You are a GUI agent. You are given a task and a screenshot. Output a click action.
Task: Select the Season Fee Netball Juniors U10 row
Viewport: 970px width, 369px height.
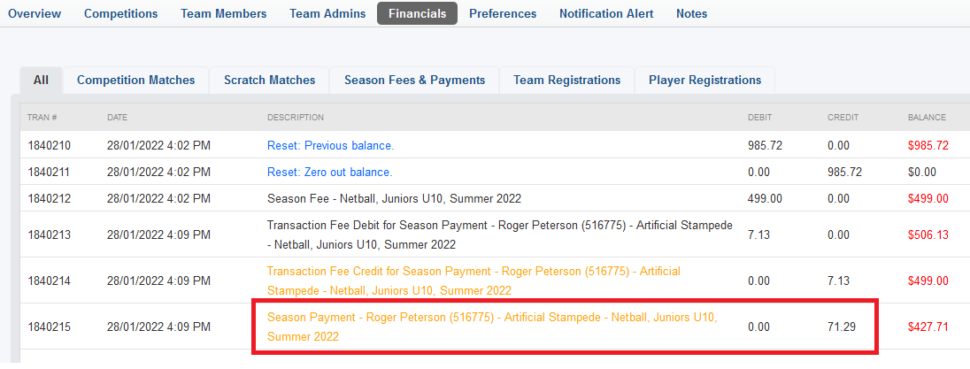click(x=494, y=199)
